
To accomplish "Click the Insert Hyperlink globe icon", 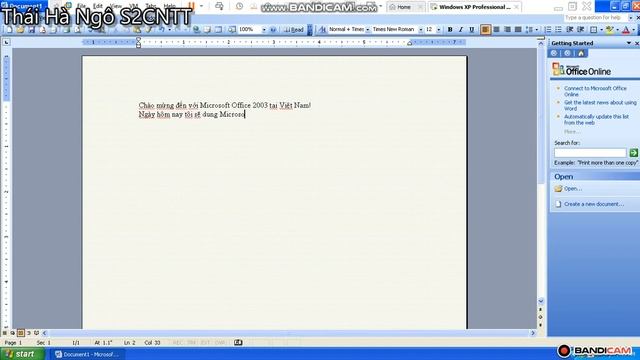I will (196, 30).
